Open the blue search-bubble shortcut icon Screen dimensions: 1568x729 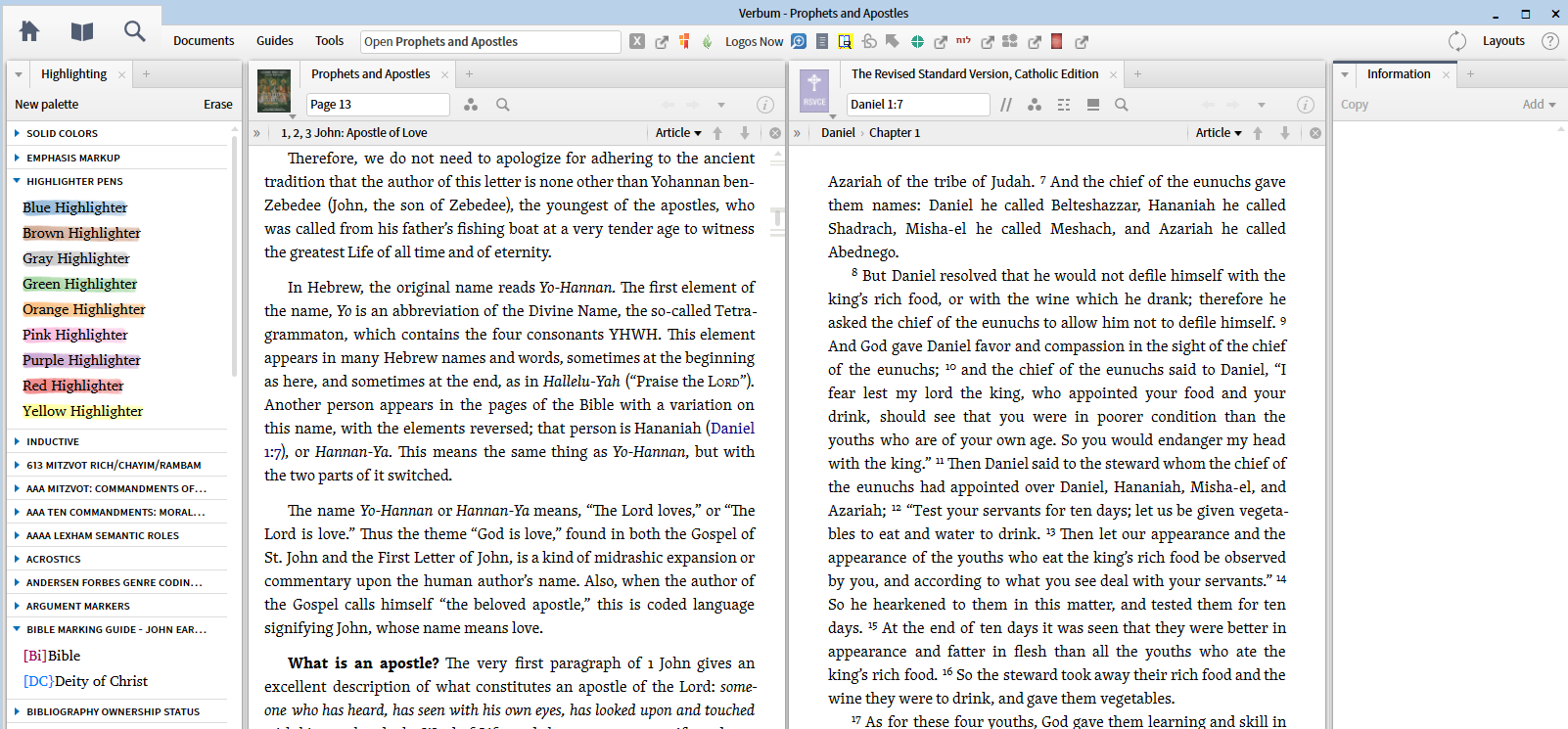(799, 41)
